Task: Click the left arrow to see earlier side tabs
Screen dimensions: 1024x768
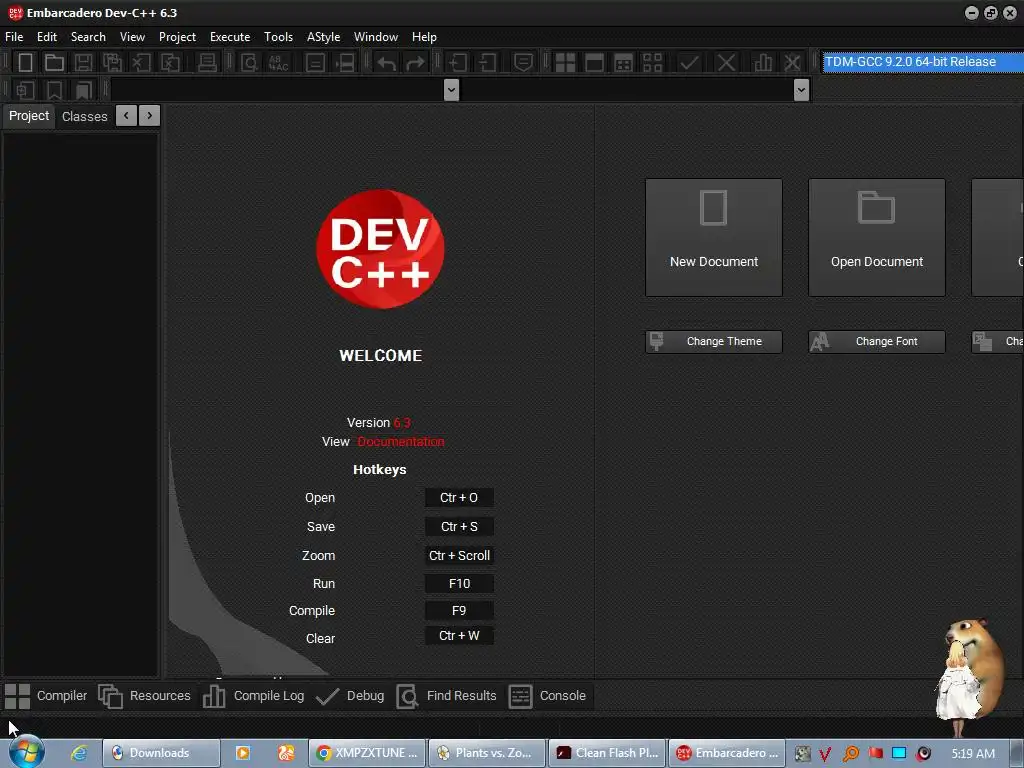Action: pos(126,116)
